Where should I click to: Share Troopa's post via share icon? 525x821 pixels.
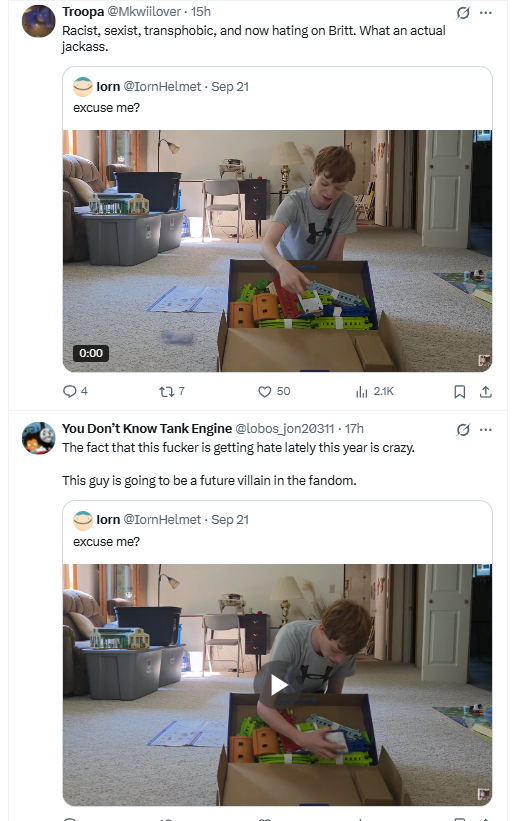coord(486,392)
